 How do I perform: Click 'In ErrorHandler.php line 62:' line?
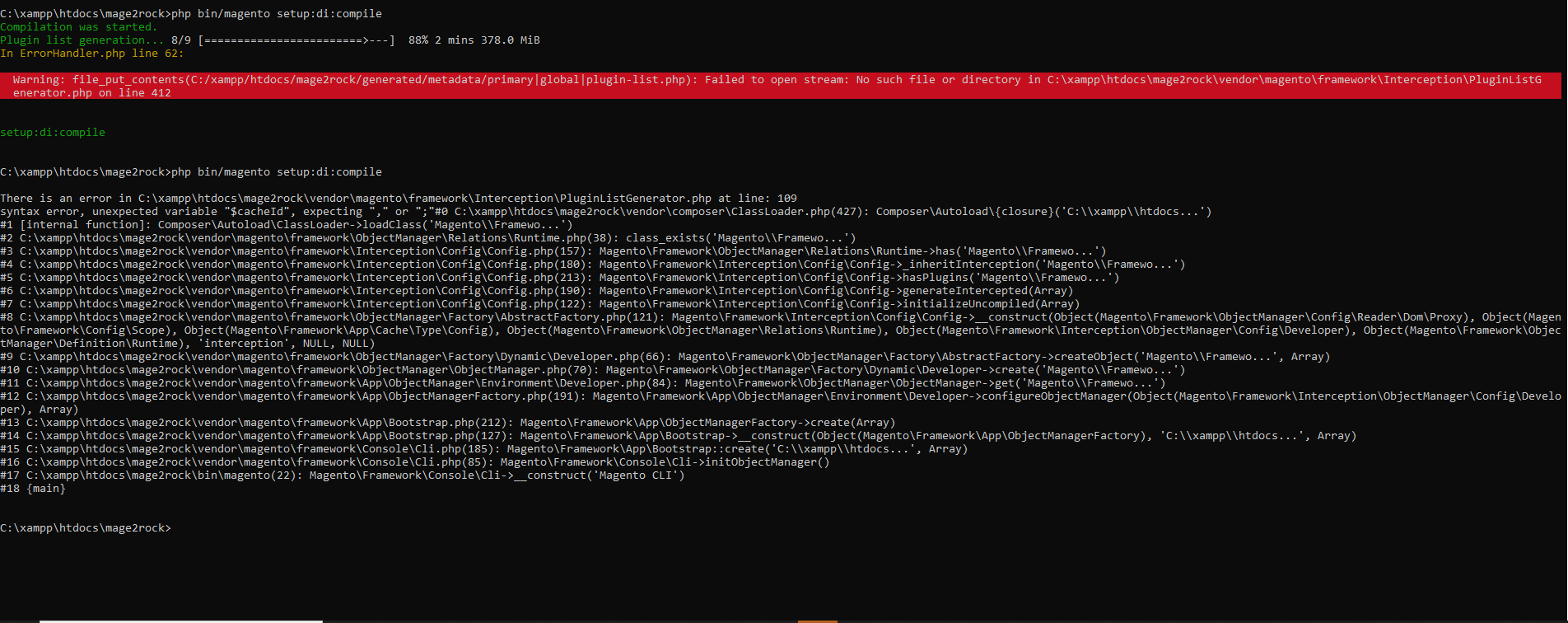click(x=92, y=53)
